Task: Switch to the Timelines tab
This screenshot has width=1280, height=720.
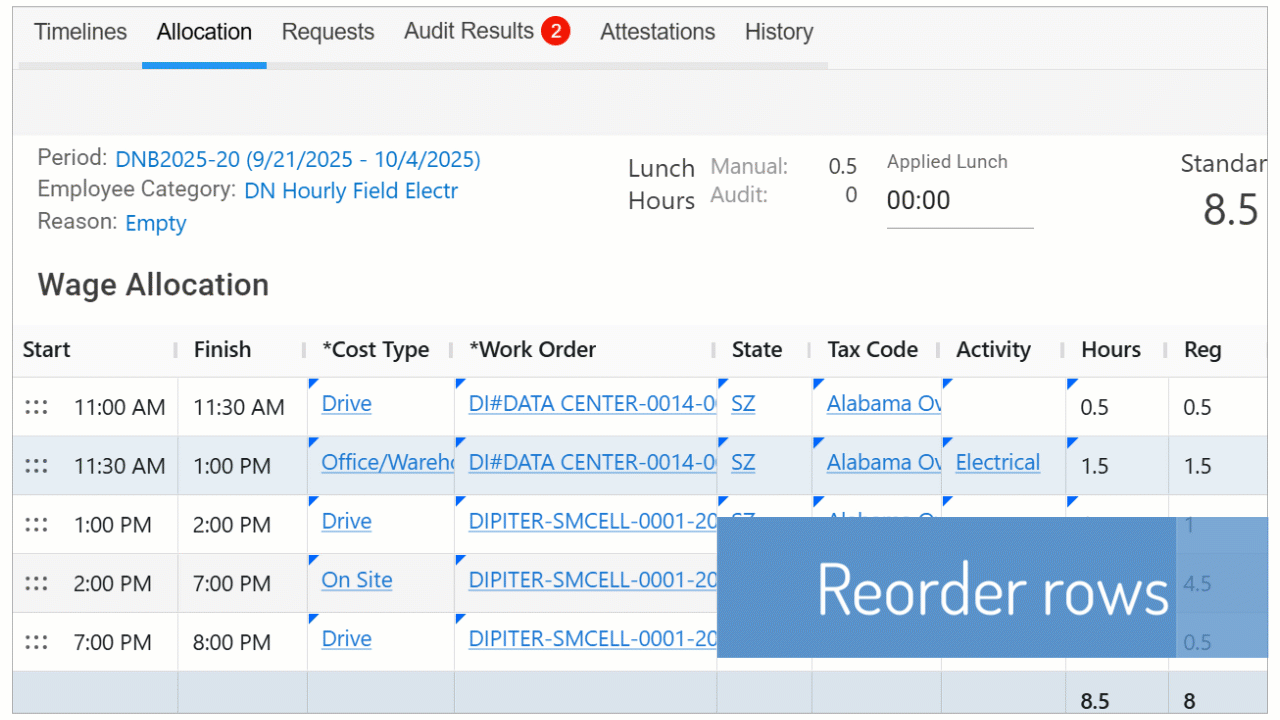Action: click(81, 32)
